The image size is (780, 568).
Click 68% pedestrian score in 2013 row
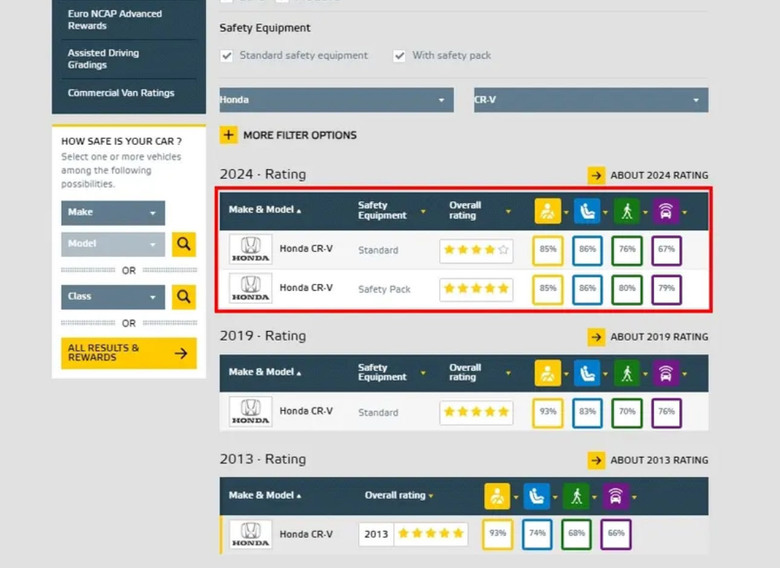pos(577,534)
